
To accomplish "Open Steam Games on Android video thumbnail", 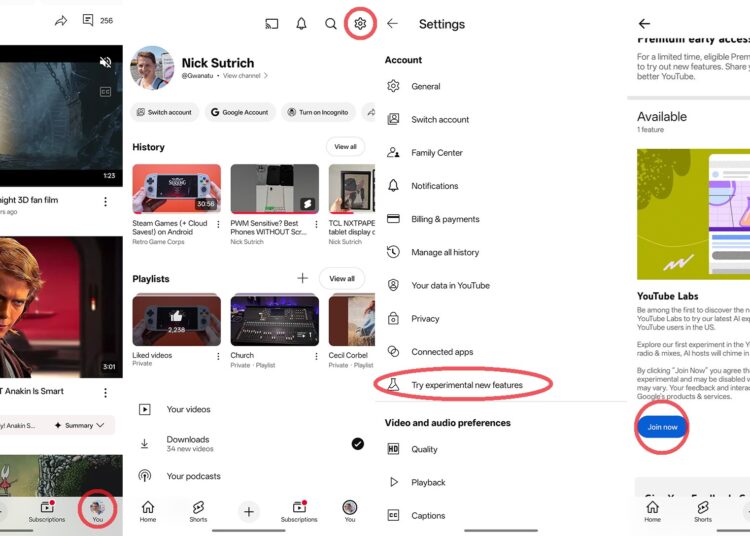I will click(176, 189).
